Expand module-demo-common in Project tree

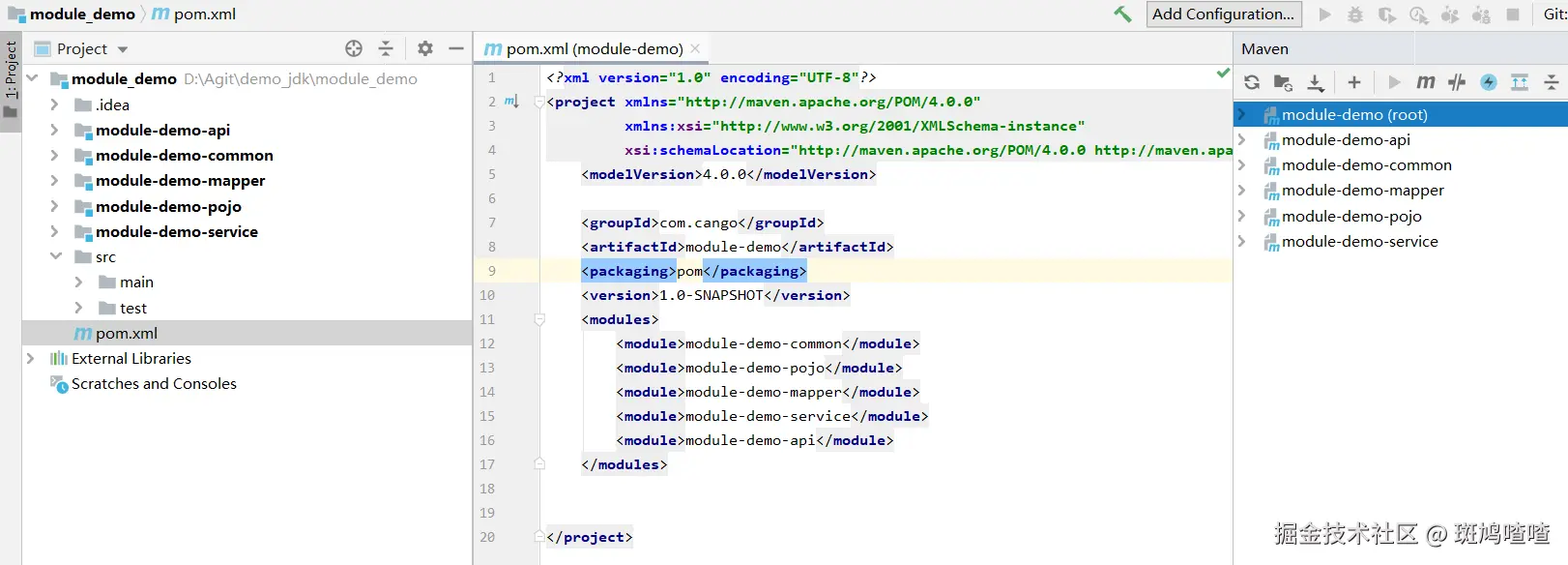click(x=54, y=155)
